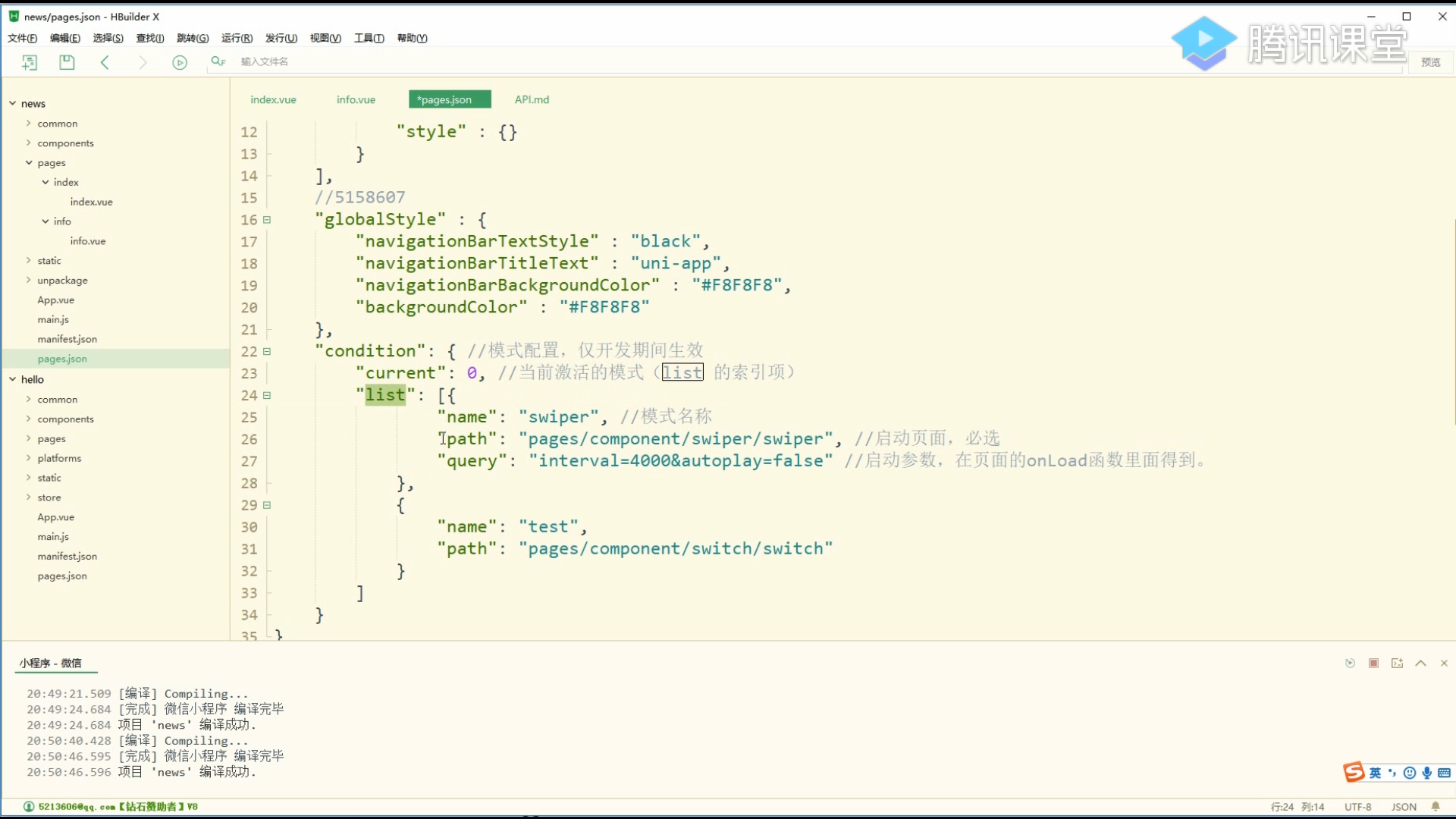Click the notification bell in the status bar
Screen dimensions: 1456x819
(1438, 807)
